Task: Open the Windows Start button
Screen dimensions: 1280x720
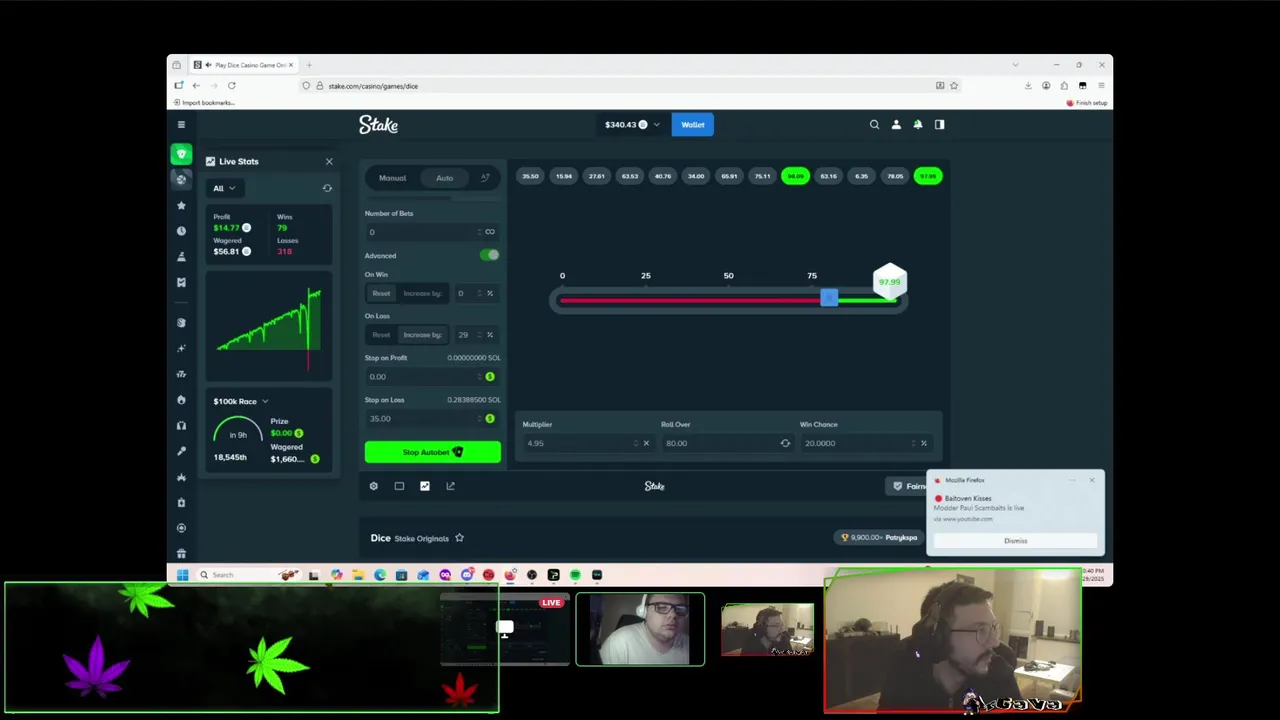Action: click(x=182, y=575)
